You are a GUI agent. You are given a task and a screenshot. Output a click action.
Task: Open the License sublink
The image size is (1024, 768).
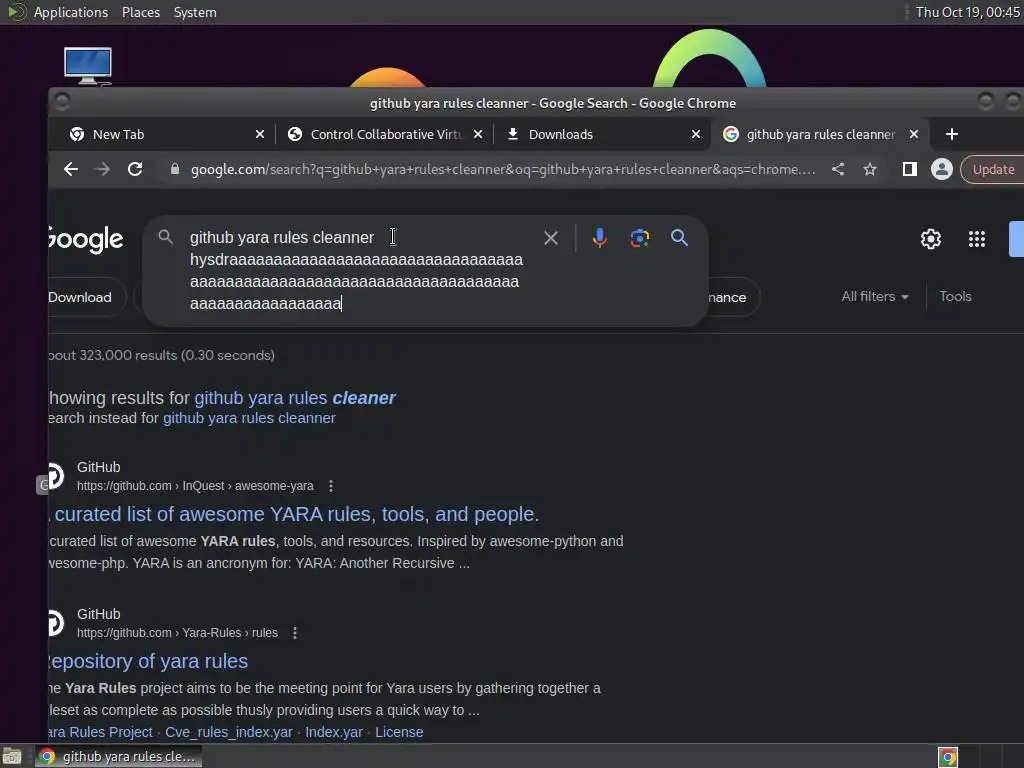coord(399,733)
